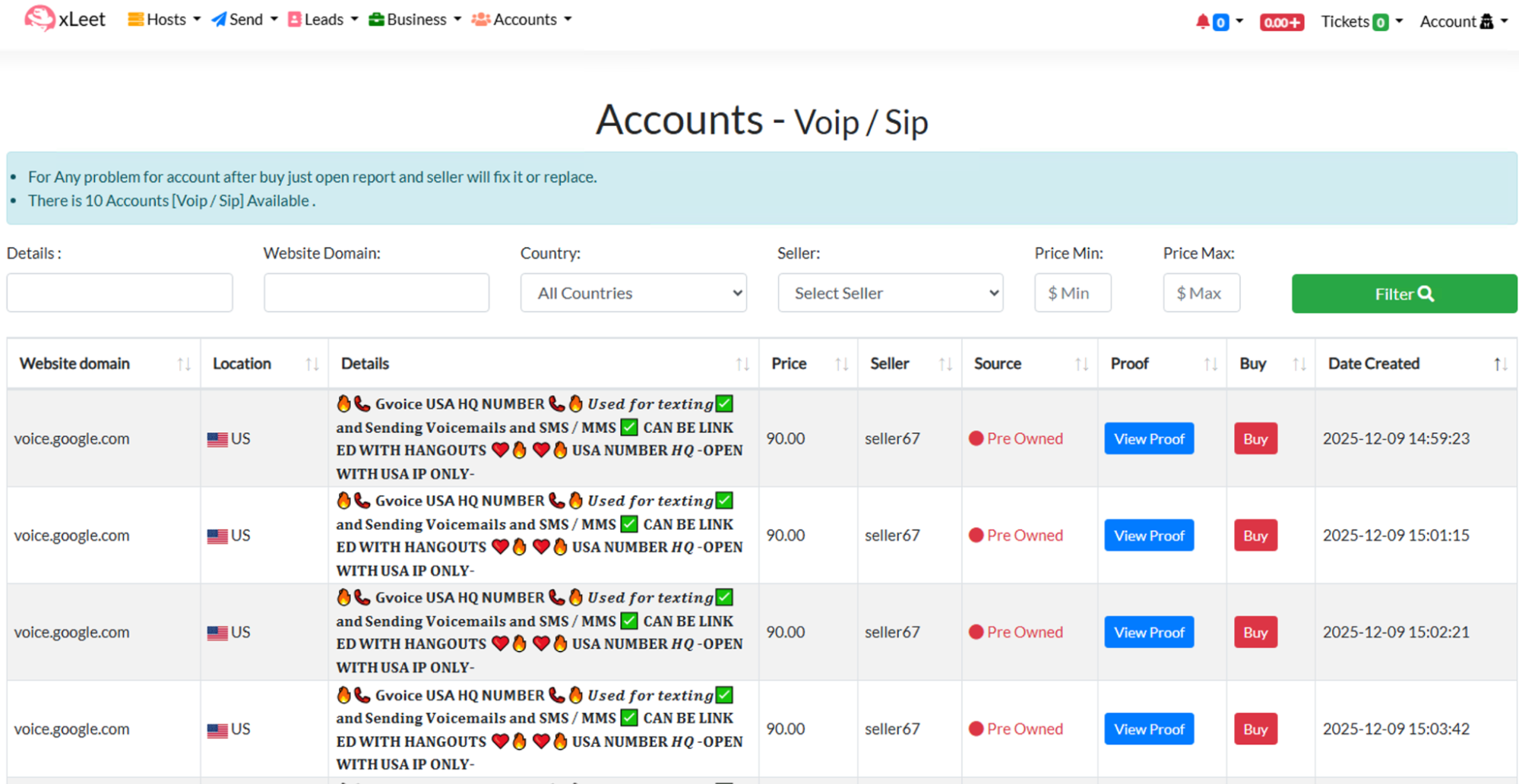The width and height of the screenshot is (1519, 784).
Task: Open the Send menu
Action: click(244, 19)
